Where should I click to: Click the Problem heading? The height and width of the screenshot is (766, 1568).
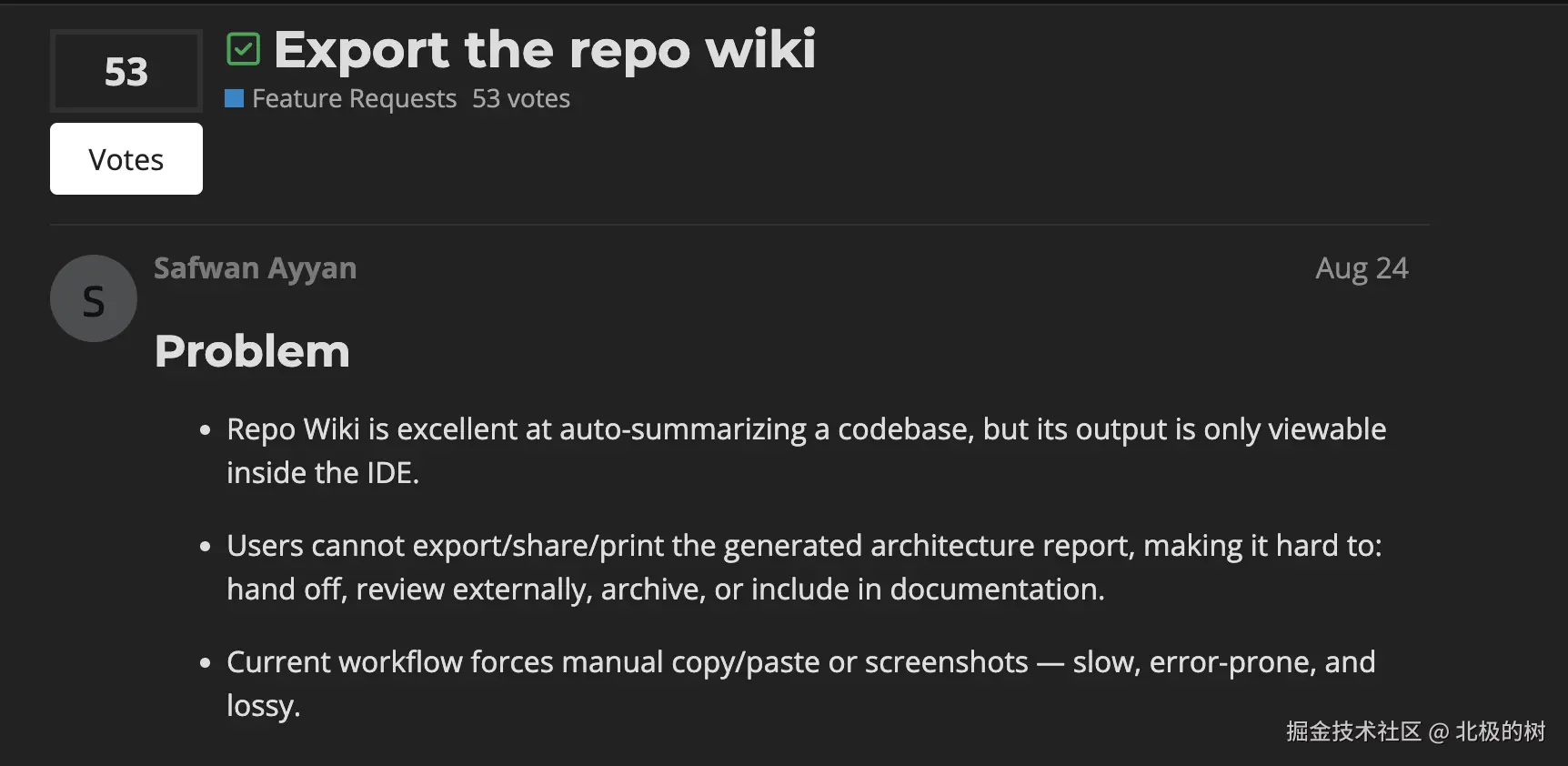coord(252,351)
